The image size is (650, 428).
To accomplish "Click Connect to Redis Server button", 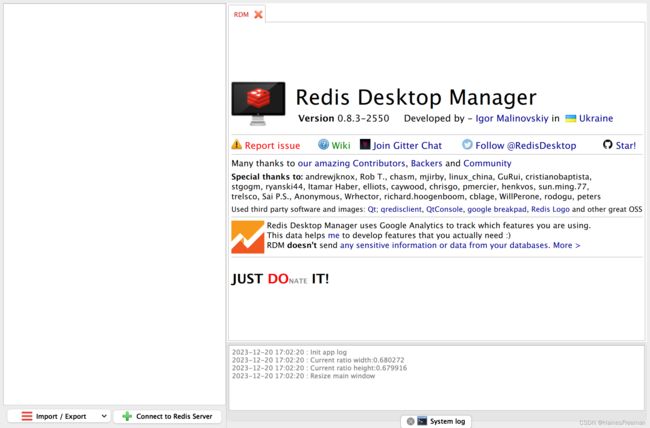I will point(167,416).
